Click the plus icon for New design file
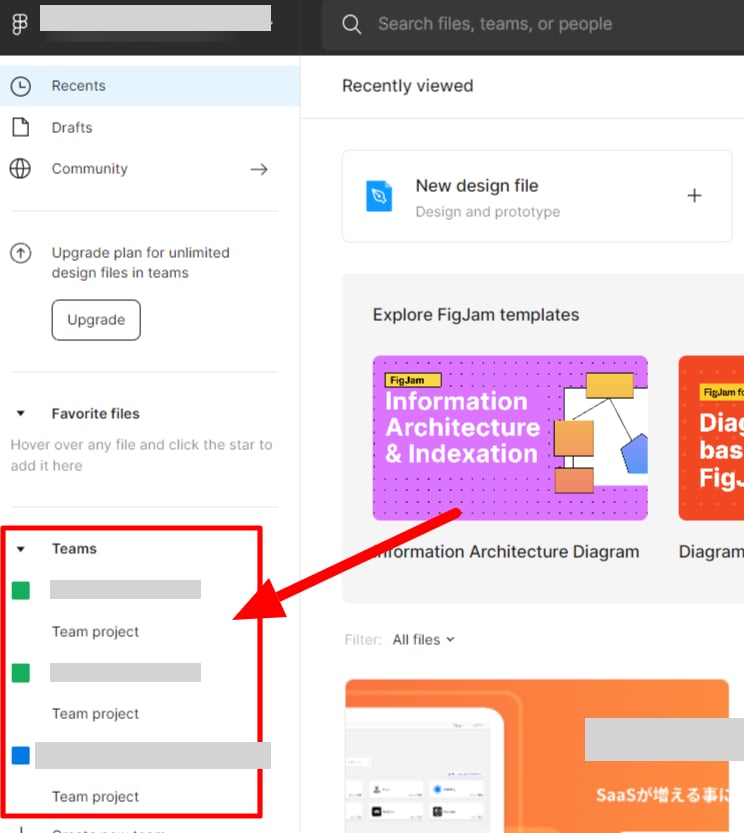744x833 pixels. tap(694, 196)
